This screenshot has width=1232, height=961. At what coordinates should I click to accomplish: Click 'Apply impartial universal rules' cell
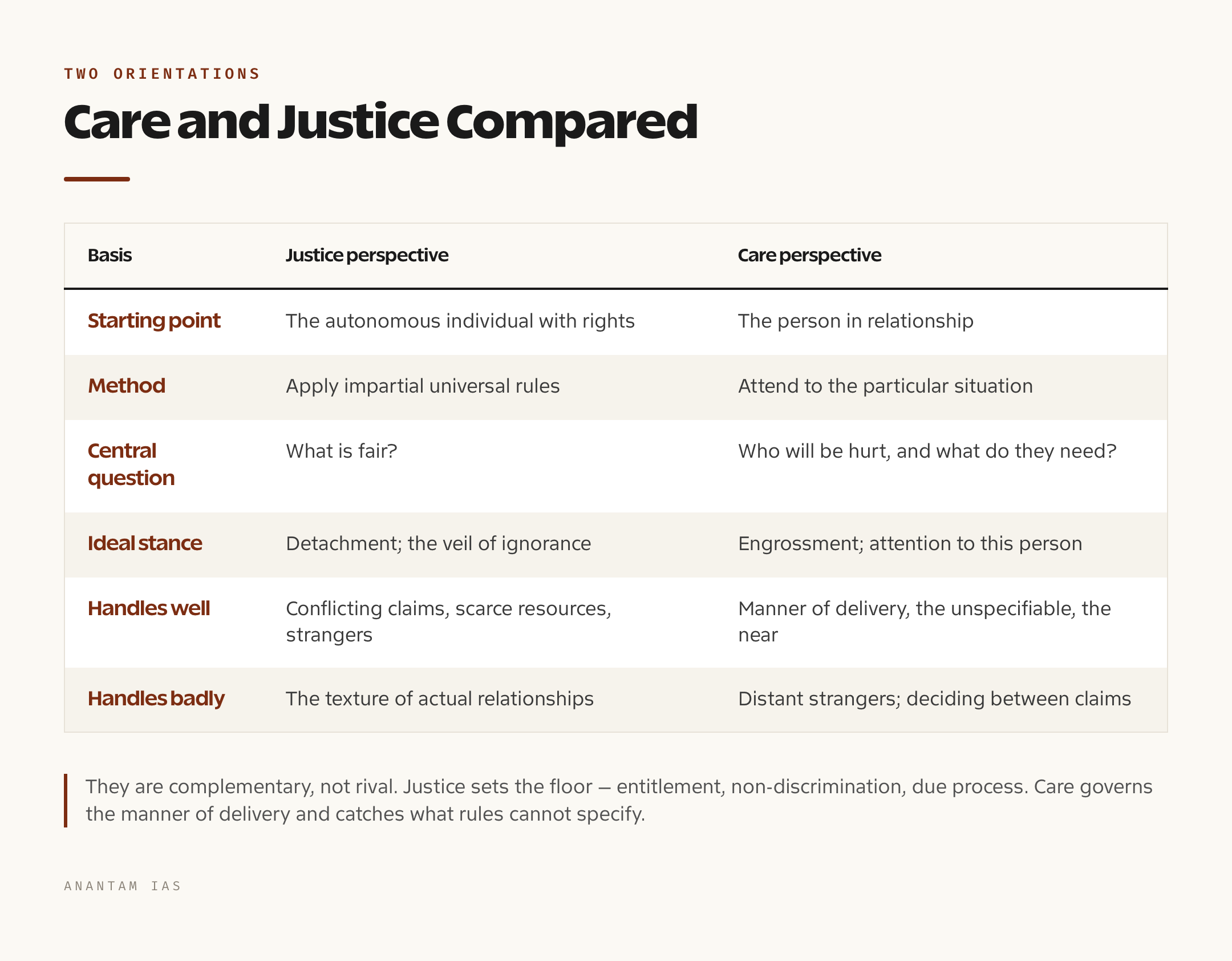click(x=423, y=386)
